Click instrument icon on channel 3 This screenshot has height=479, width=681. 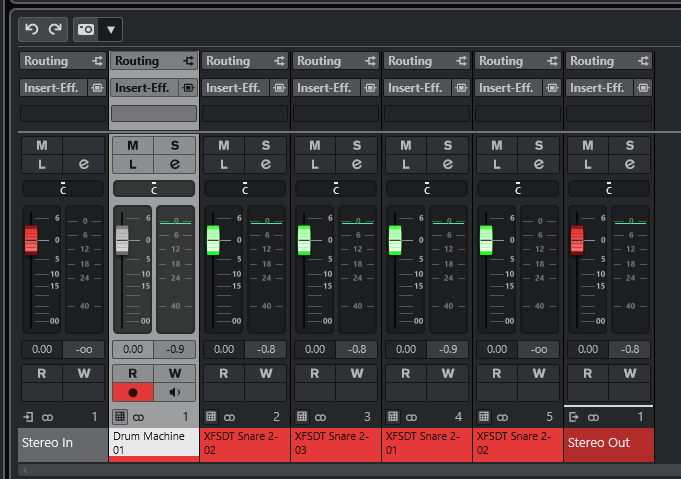pos(302,417)
